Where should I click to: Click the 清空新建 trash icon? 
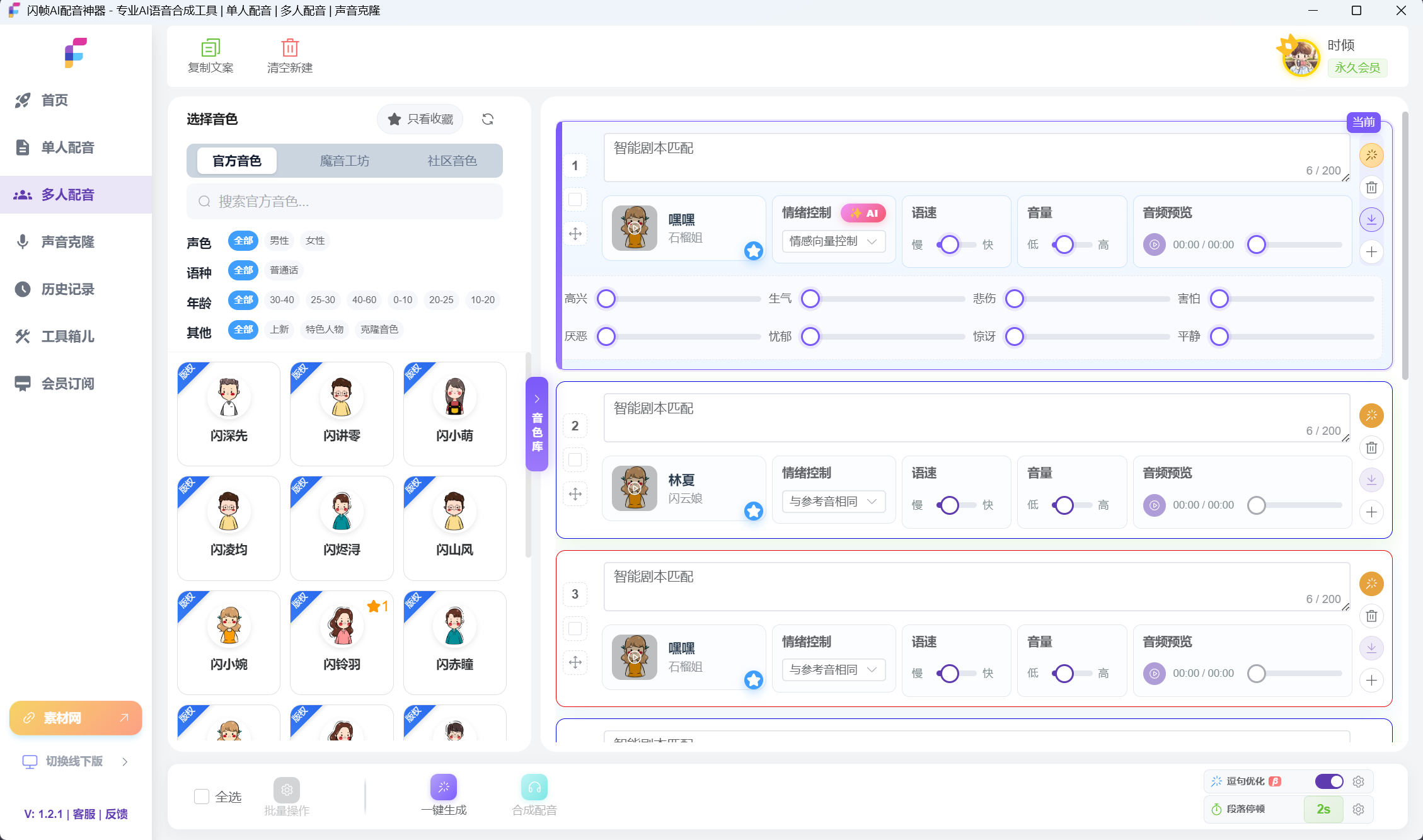pos(289,48)
